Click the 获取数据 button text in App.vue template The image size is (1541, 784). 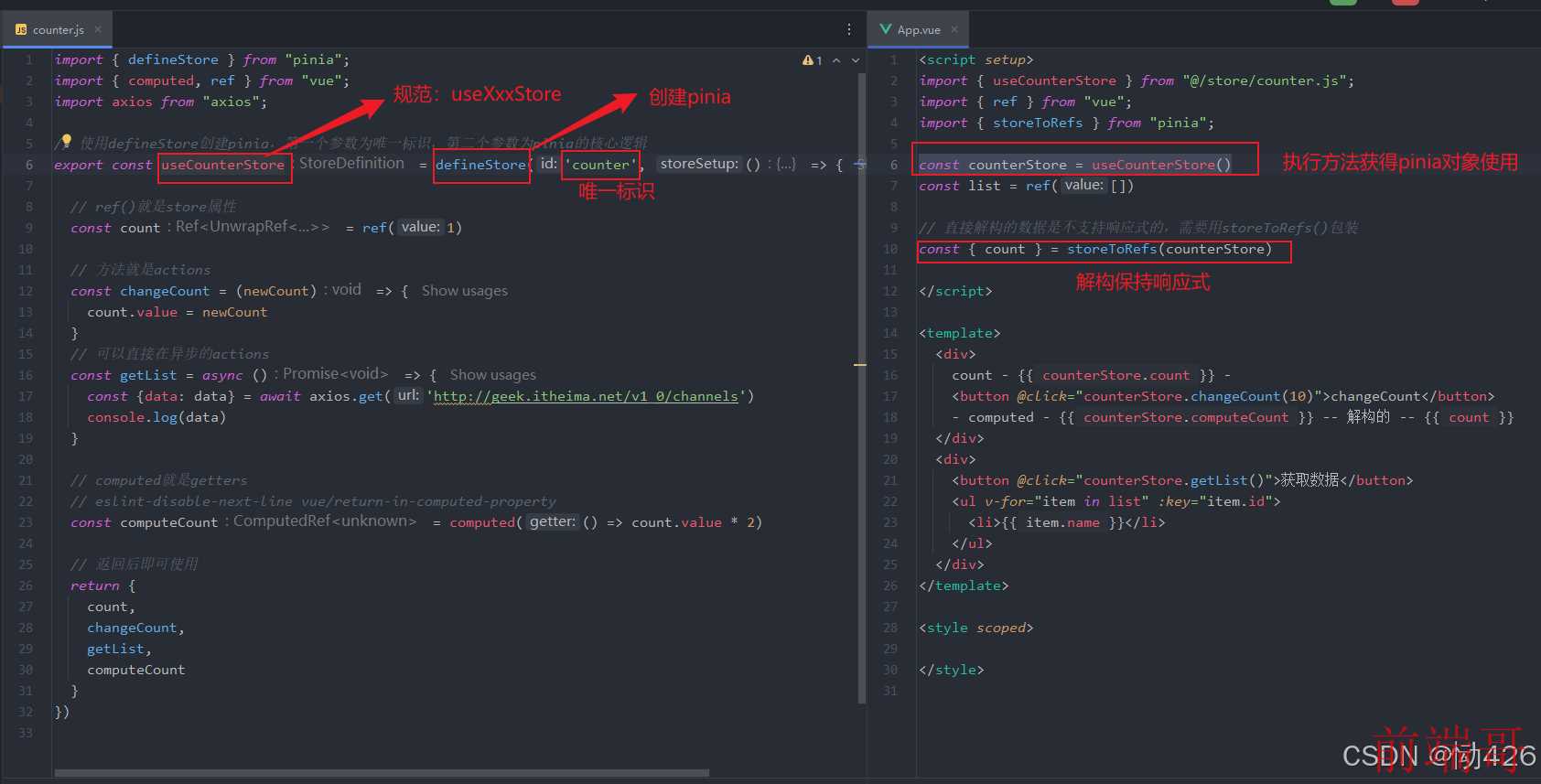[1309, 480]
